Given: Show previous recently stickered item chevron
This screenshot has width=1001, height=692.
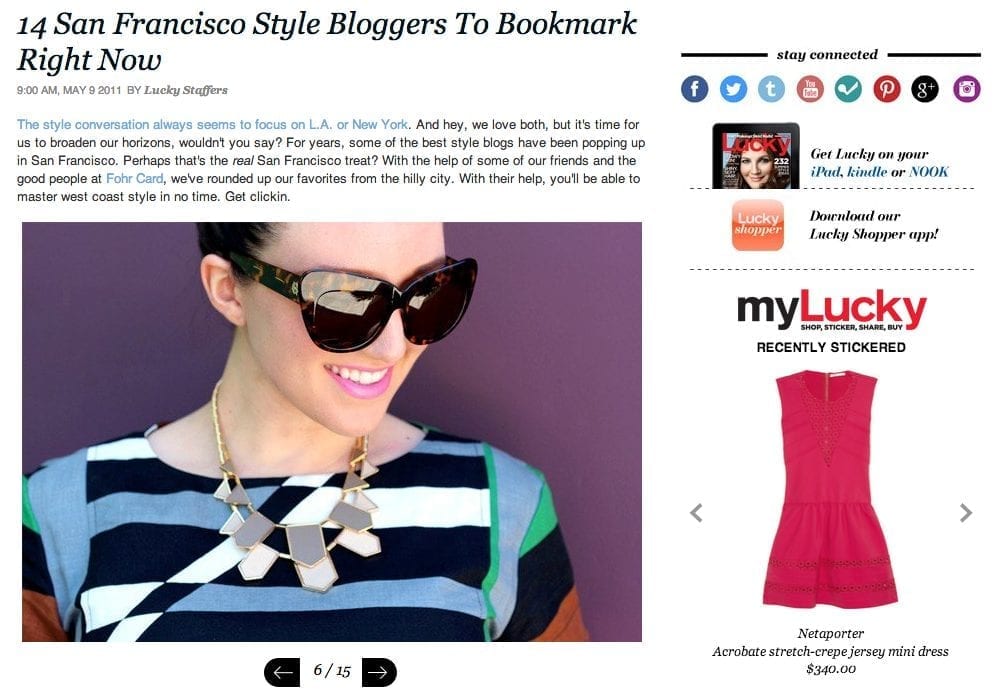Looking at the screenshot, I should click(x=696, y=513).
